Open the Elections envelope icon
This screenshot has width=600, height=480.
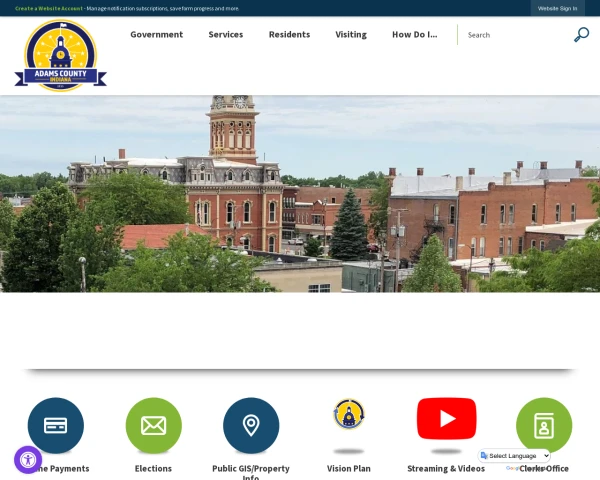pyautogui.click(x=153, y=425)
